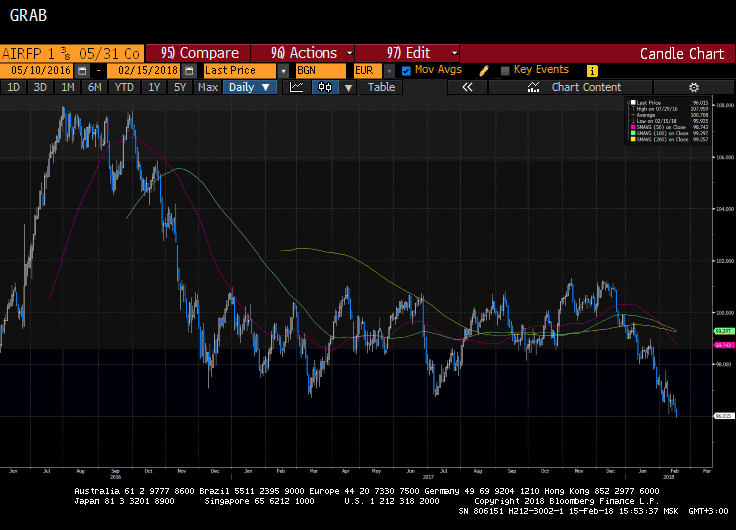Image resolution: width=736 pixels, height=530 pixels.
Task: Edit the end date 02/15/2018 field
Action: [x=144, y=71]
